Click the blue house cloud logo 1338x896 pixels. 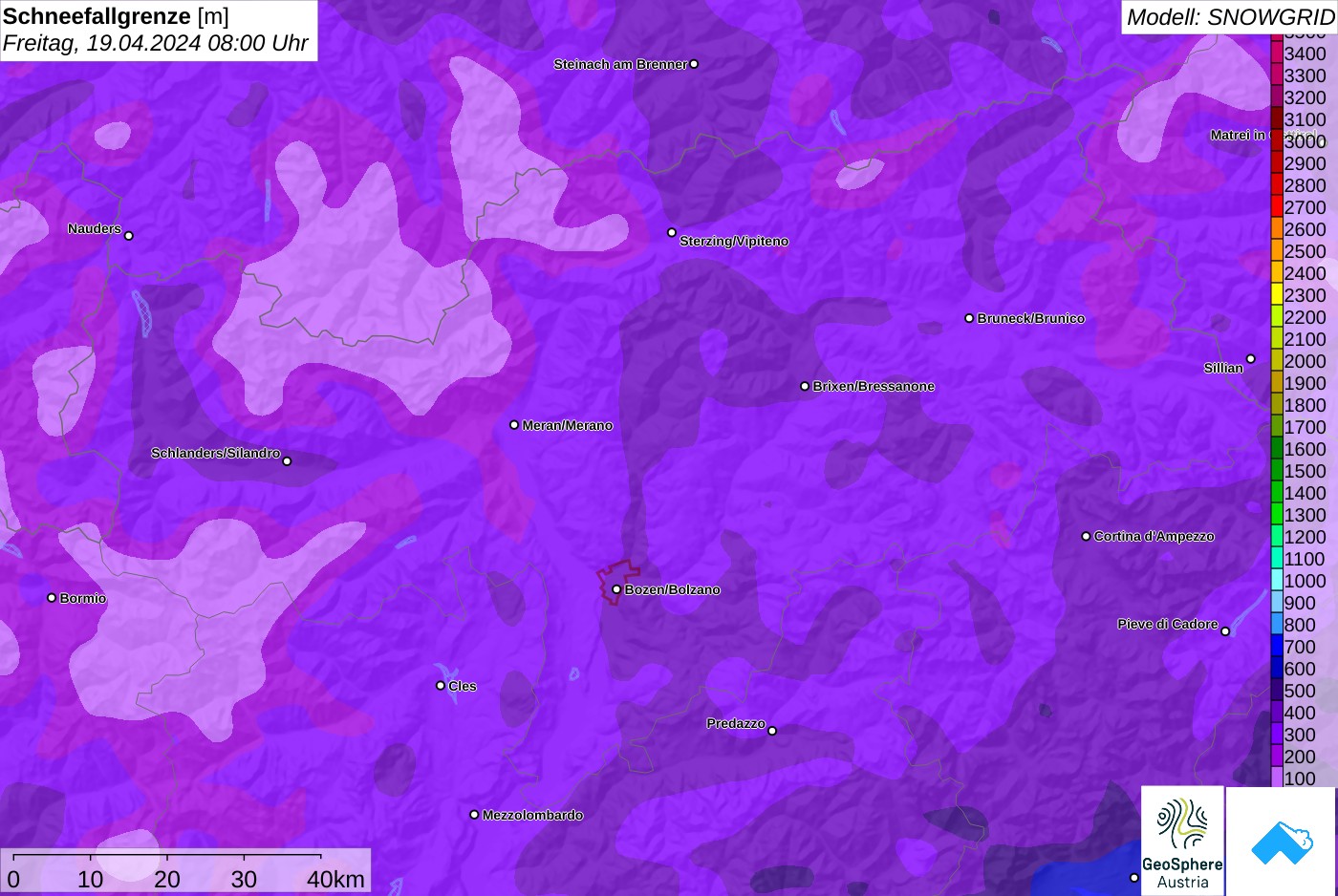tap(1282, 842)
